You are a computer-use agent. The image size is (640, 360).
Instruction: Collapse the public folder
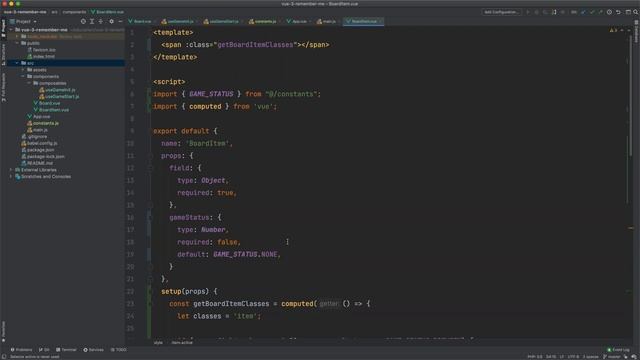tap(17, 43)
